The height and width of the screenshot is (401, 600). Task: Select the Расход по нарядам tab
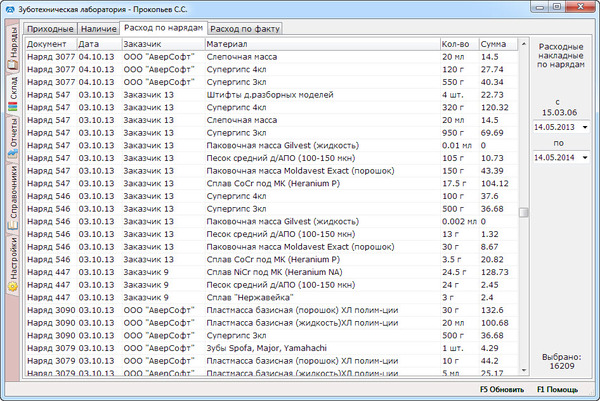tap(163, 28)
